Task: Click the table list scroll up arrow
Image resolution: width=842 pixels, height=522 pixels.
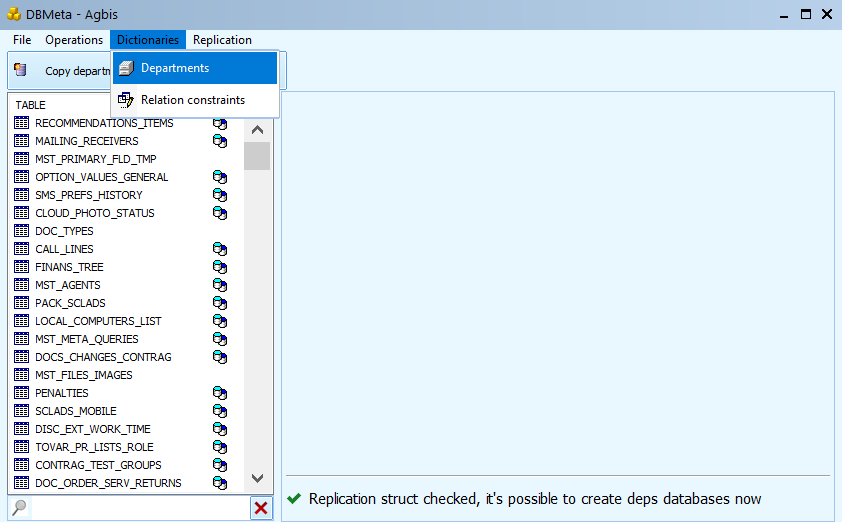Action: 257,130
